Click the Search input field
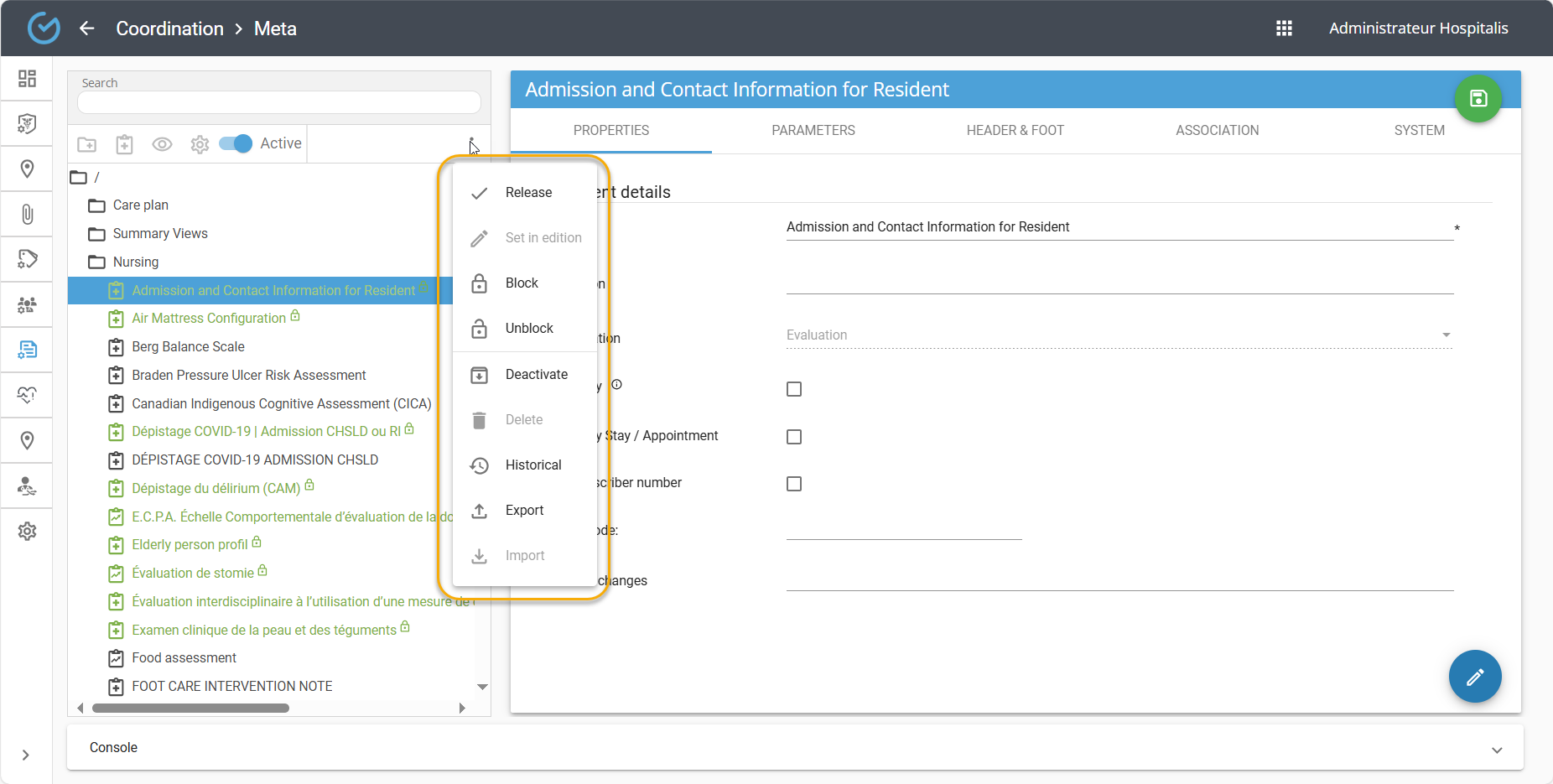This screenshot has width=1553, height=784. 278,102
